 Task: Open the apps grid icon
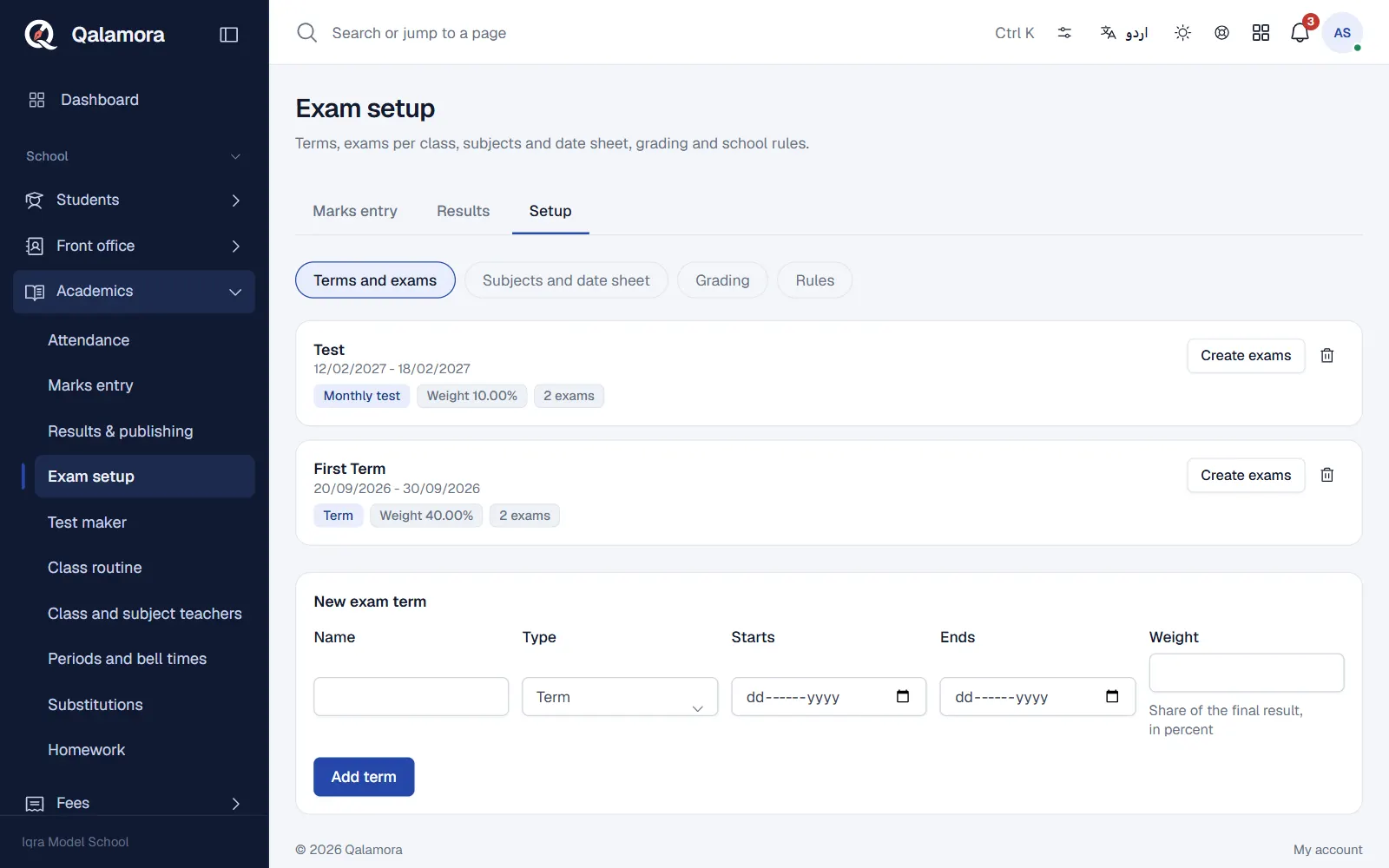click(1261, 33)
